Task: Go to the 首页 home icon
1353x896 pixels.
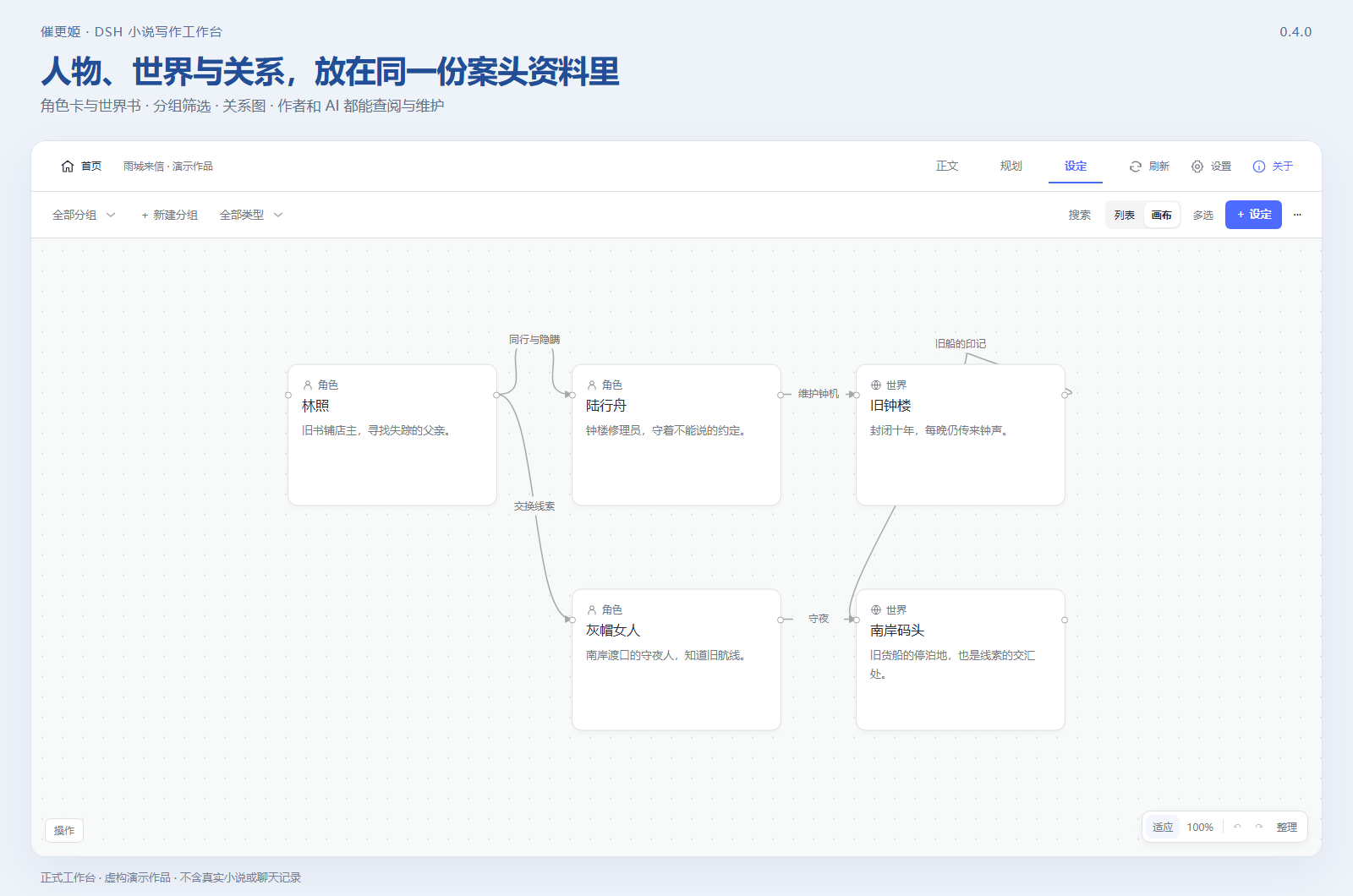Action: [68, 167]
